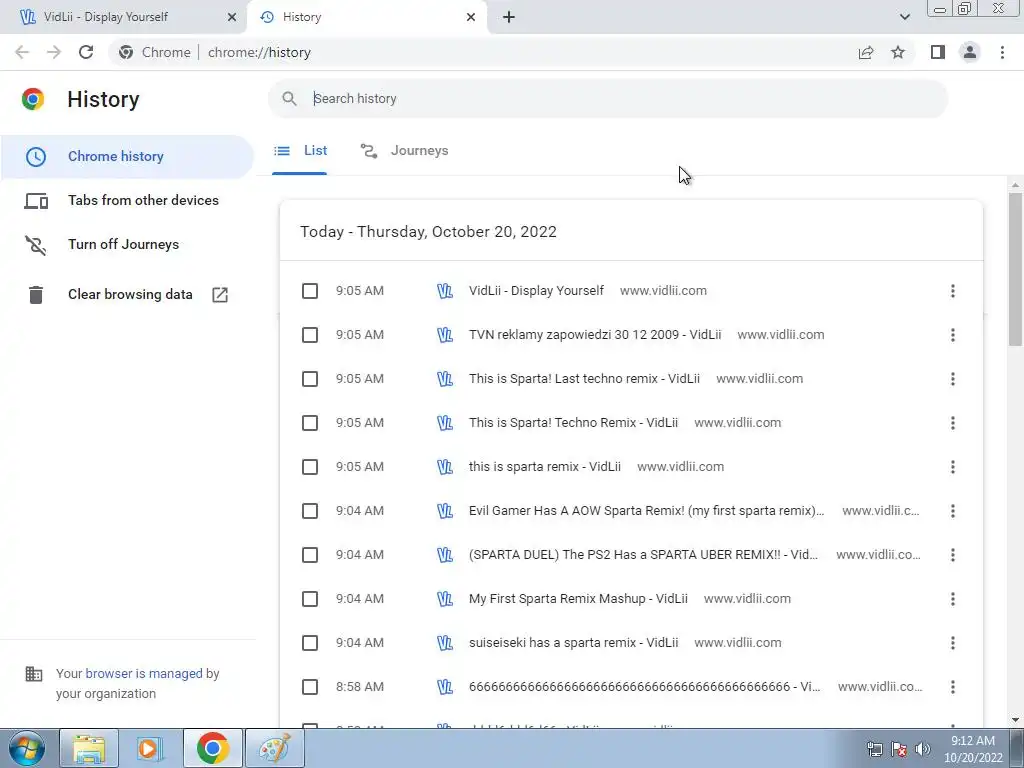This screenshot has height=768, width=1024.
Task: Open Chrome's three-dot main menu
Action: pos(1002,52)
